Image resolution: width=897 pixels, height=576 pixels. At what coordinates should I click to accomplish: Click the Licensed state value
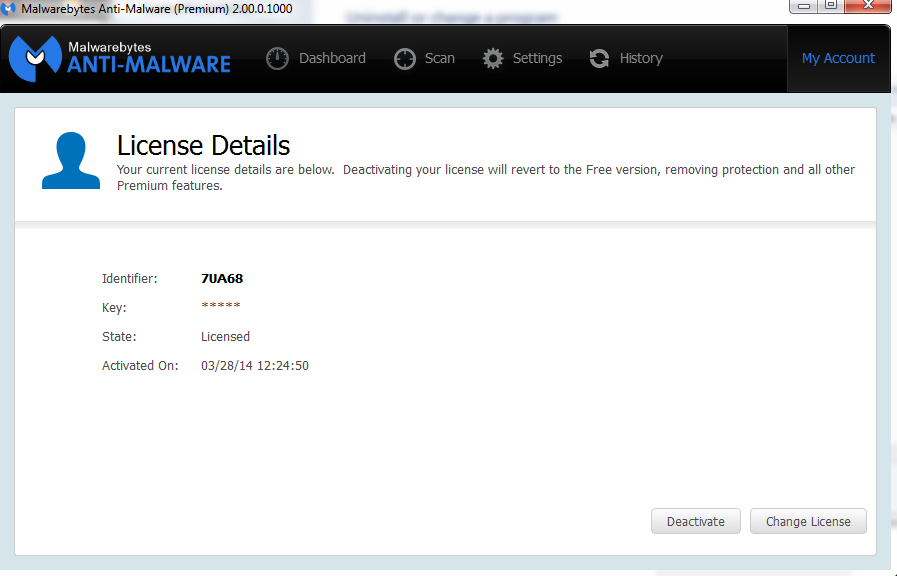[225, 336]
